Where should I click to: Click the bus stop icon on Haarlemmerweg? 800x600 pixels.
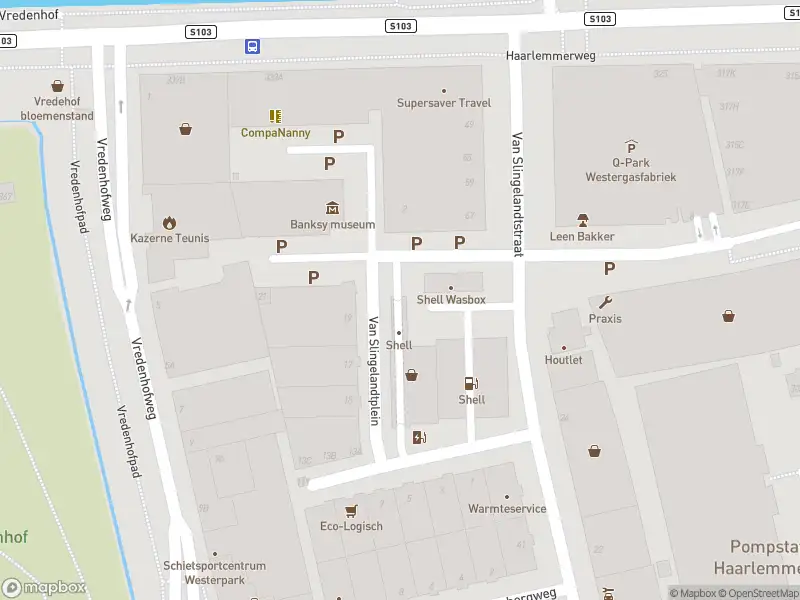pyautogui.click(x=253, y=46)
